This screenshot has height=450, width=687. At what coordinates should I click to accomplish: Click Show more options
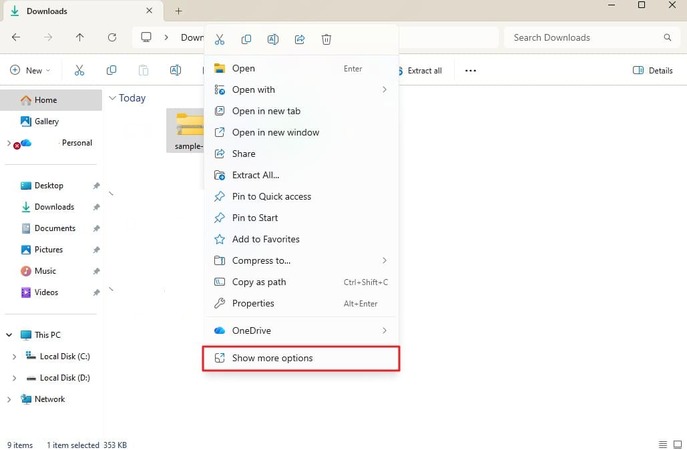[301, 358]
